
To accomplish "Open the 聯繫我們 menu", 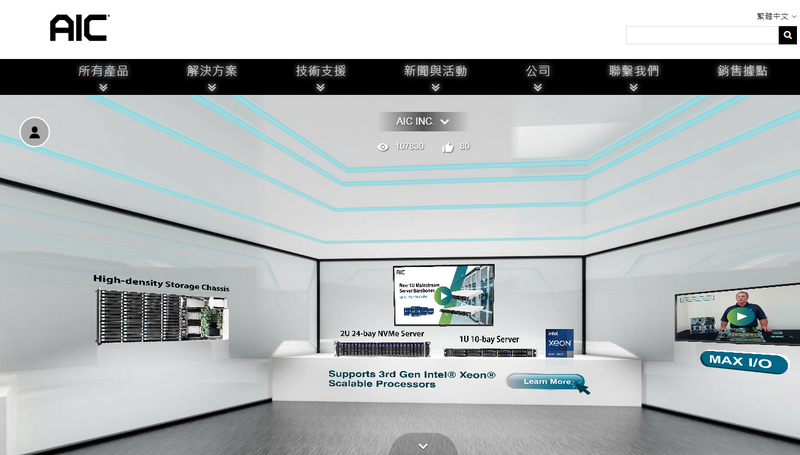I will pos(634,71).
